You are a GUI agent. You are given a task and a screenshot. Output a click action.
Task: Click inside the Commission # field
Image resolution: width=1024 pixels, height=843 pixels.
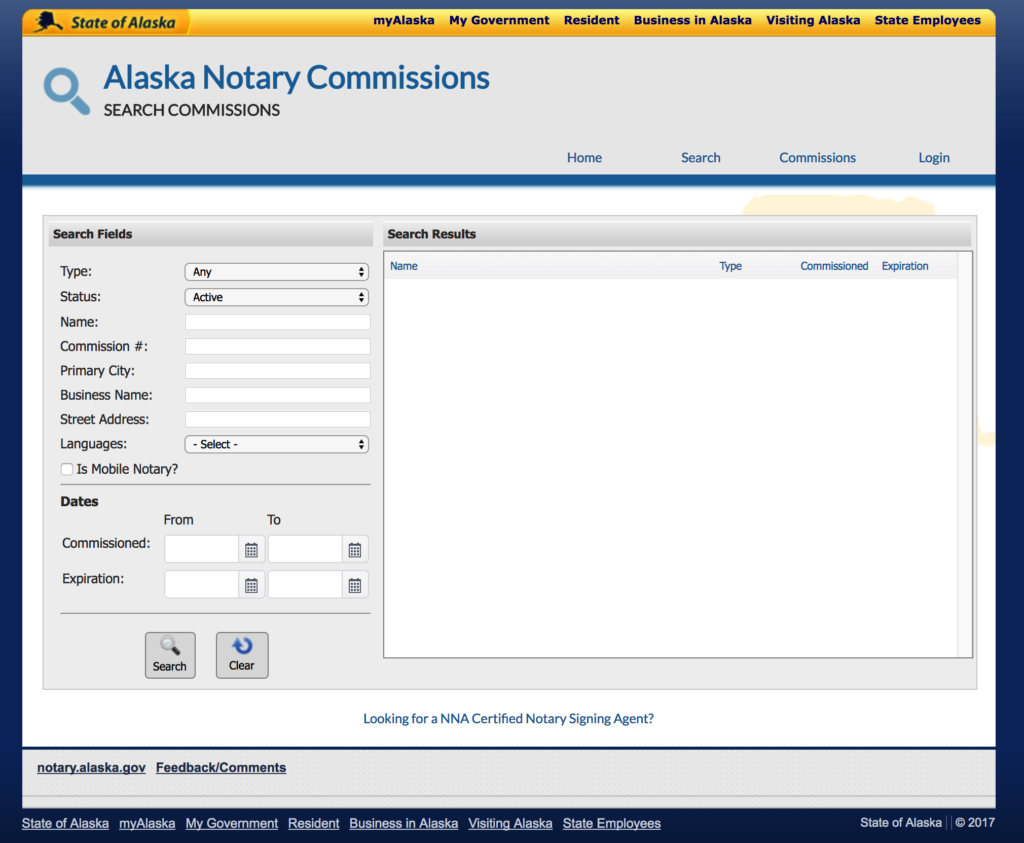pyautogui.click(x=276, y=346)
